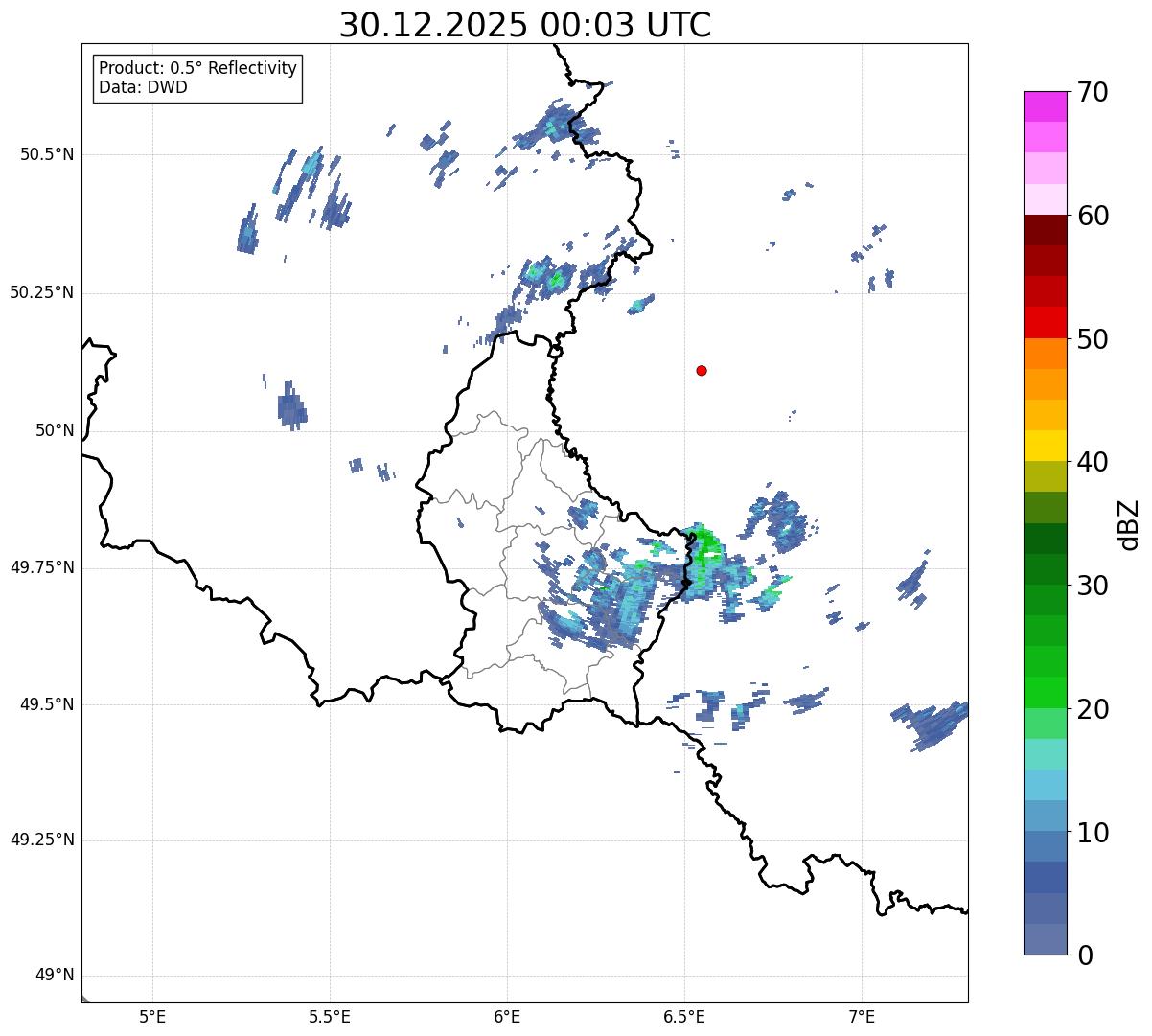The height and width of the screenshot is (1036, 1152).
Task: Click latitude label "49.25°N"
Action: (42, 840)
